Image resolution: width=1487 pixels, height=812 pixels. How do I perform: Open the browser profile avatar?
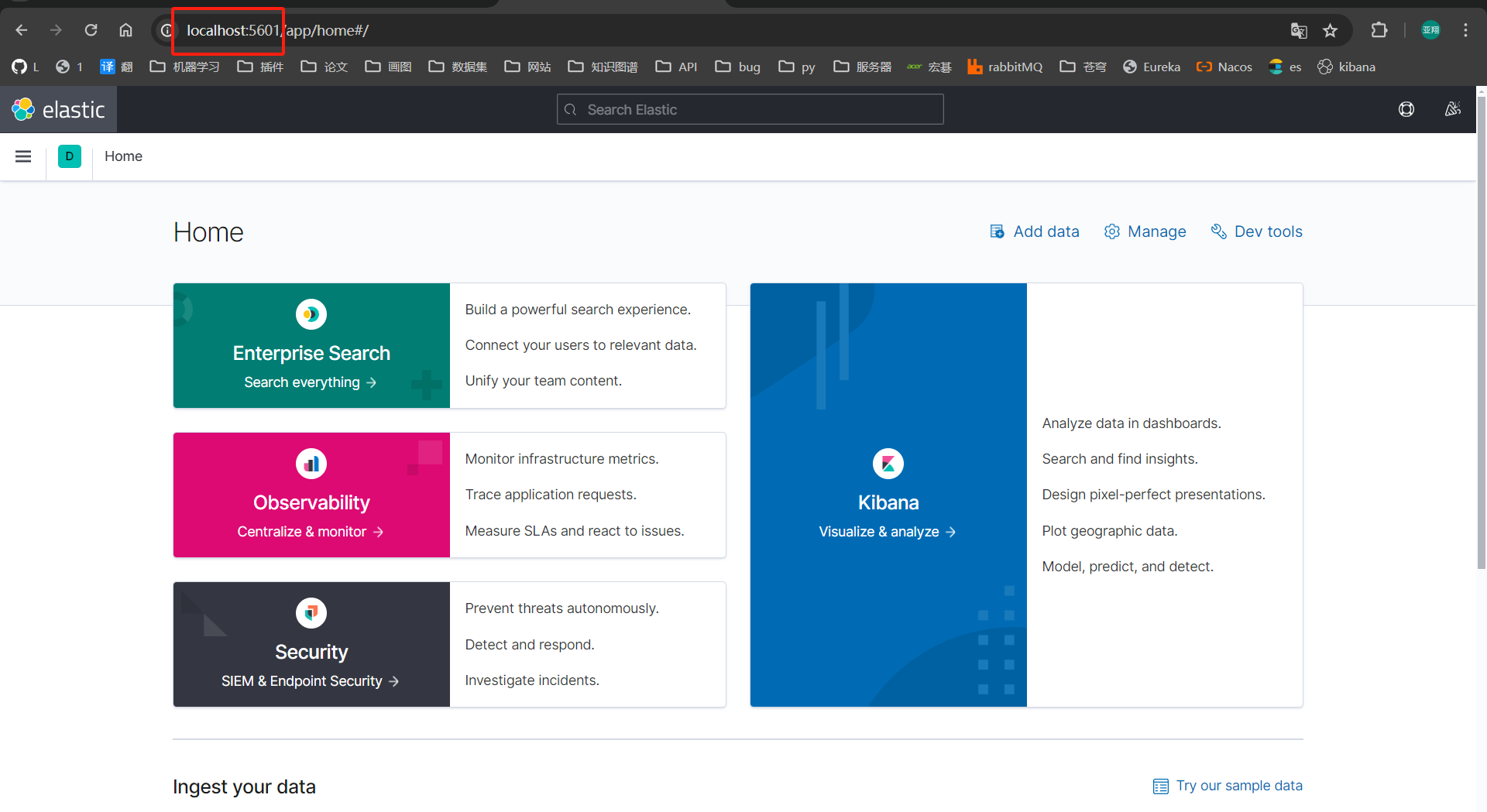point(1430,30)
